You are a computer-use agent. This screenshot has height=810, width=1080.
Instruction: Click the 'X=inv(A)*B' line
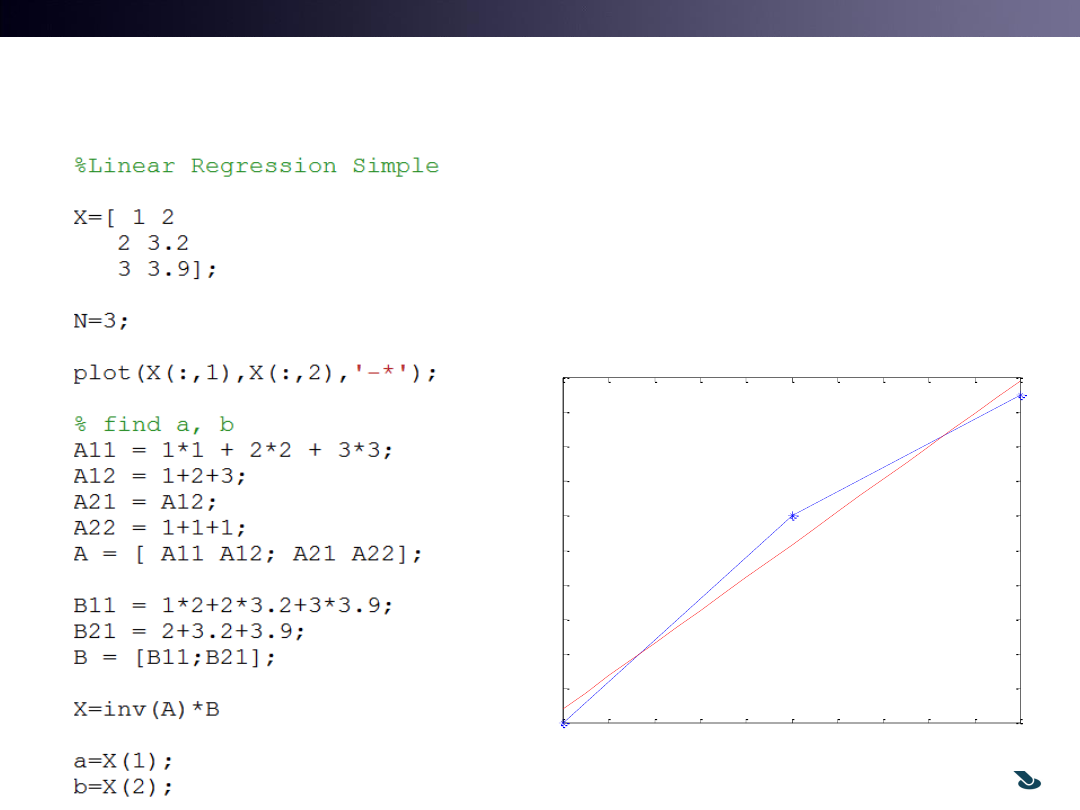pos(147,710)
